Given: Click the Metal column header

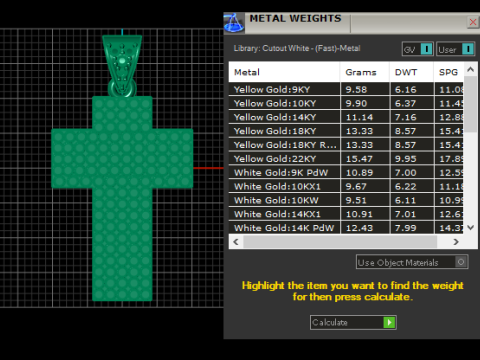Looking at the screenshot, I should [284, 72].
